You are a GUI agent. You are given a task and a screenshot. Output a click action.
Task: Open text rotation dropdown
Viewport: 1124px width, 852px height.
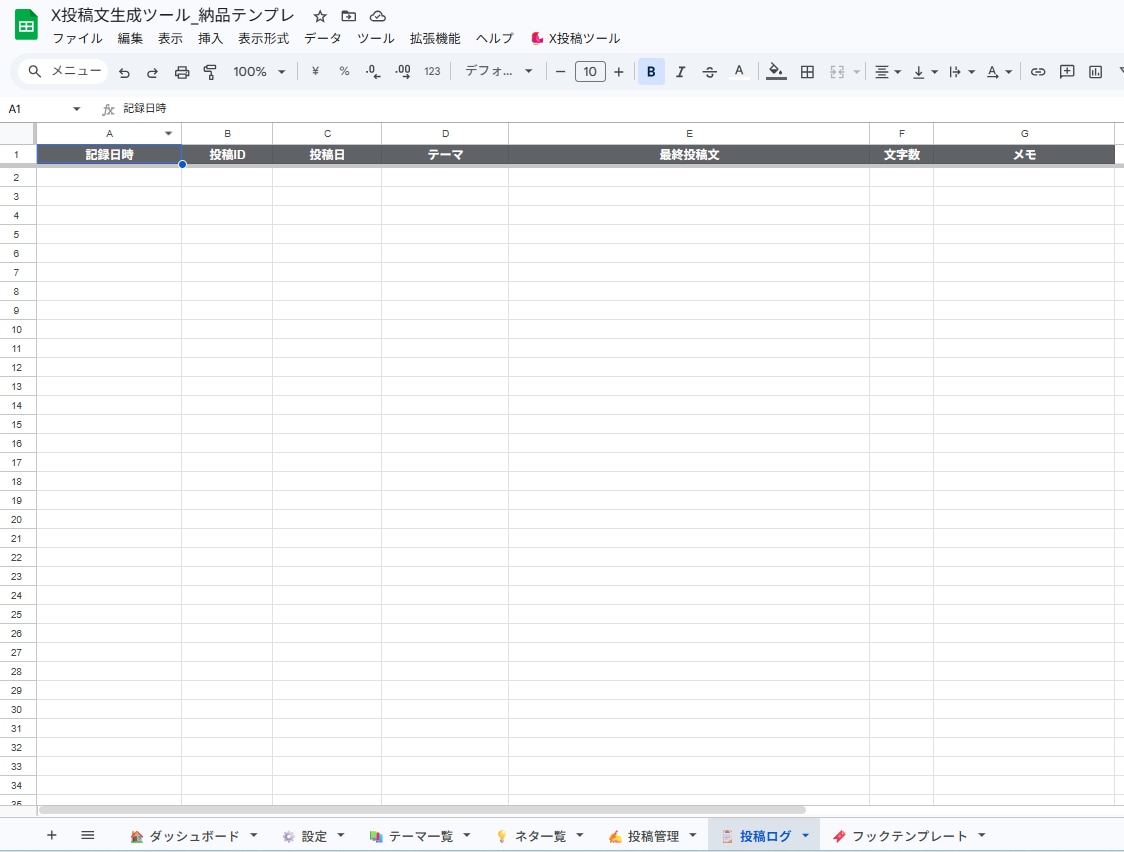point(999,72)
